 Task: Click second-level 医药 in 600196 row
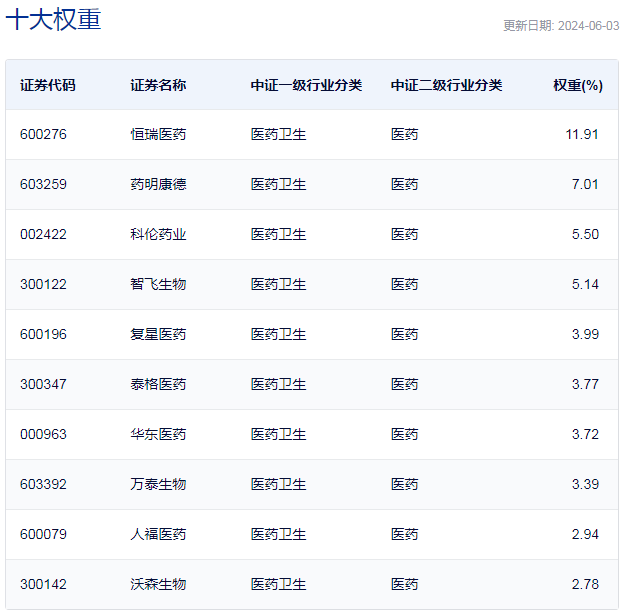click(404, 335)
